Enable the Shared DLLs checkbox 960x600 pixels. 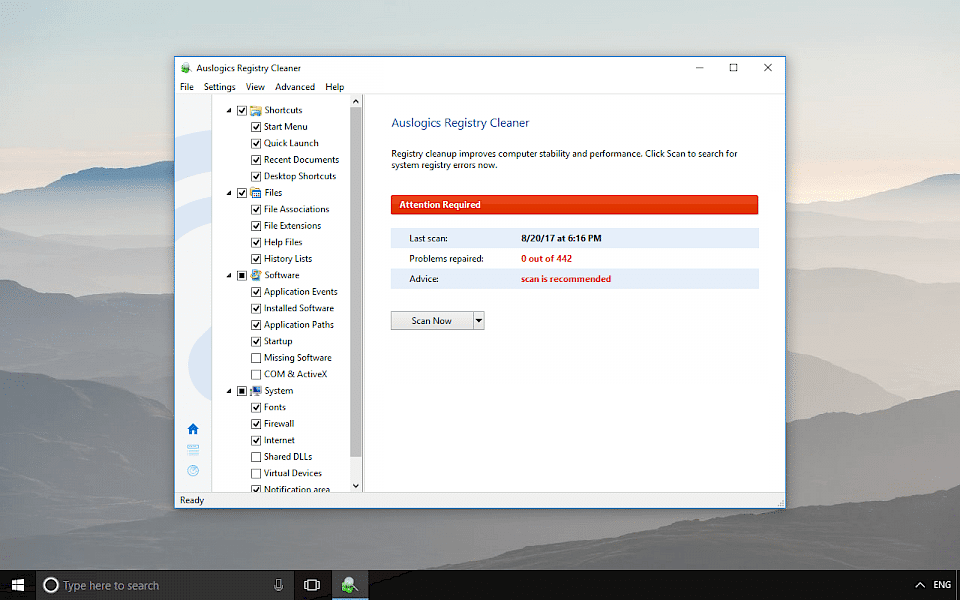pos(256,457)
